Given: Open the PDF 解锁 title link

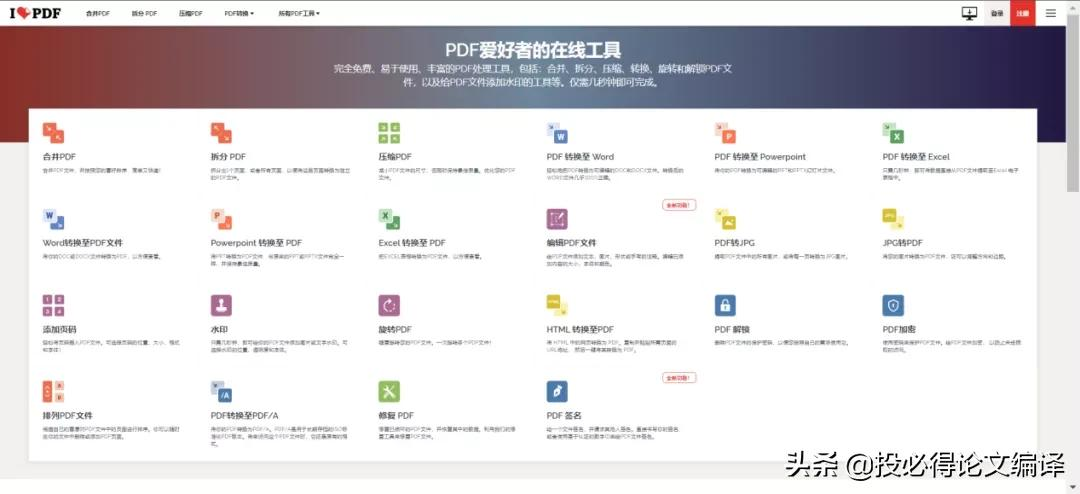Looking at the screenshot, I should tap(731, 329).
